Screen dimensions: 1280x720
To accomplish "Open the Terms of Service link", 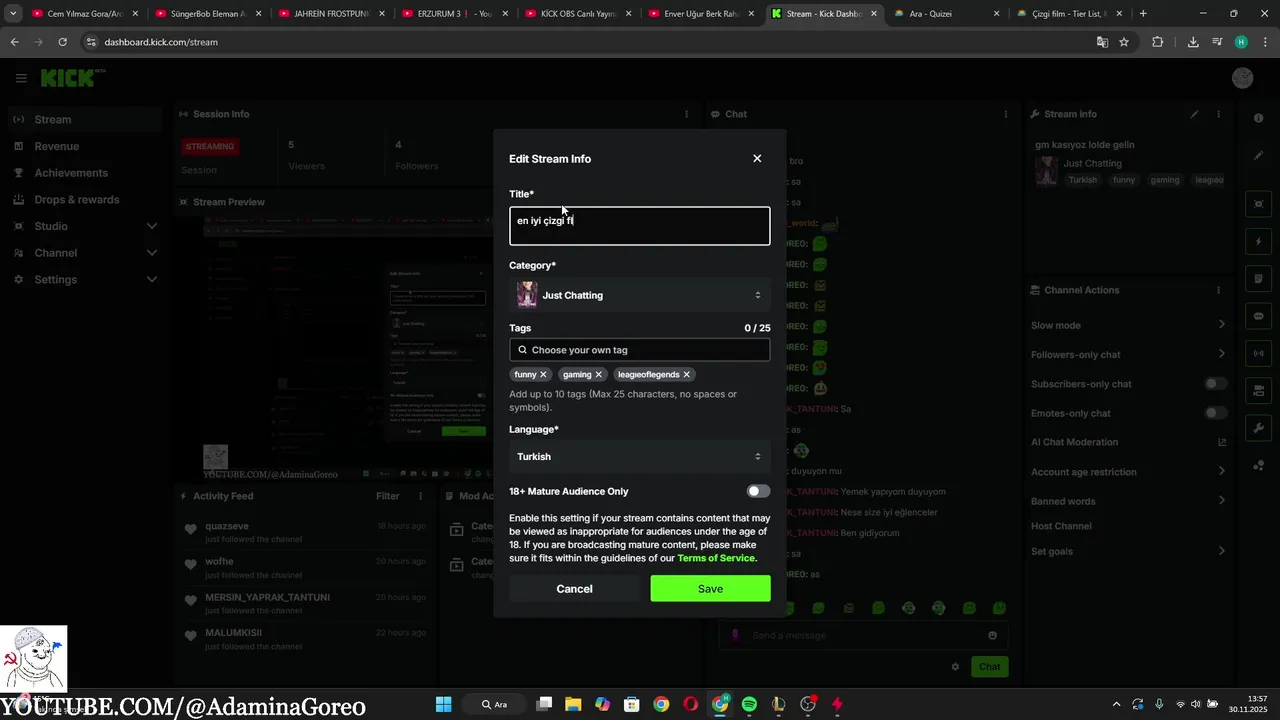I will (x=716, y=558).
